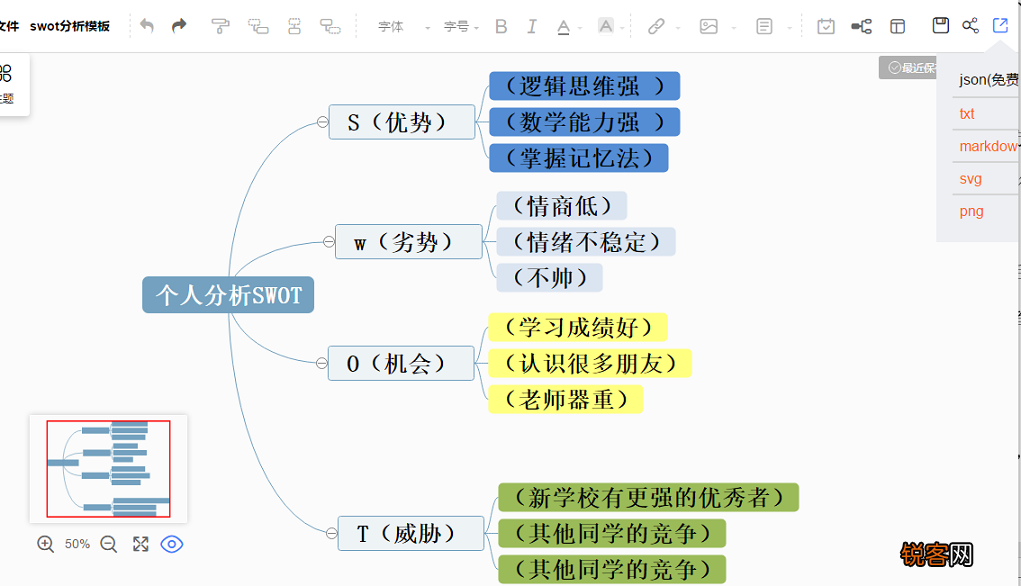
Task: Open the structure layout icon
Action: (861, 26)
